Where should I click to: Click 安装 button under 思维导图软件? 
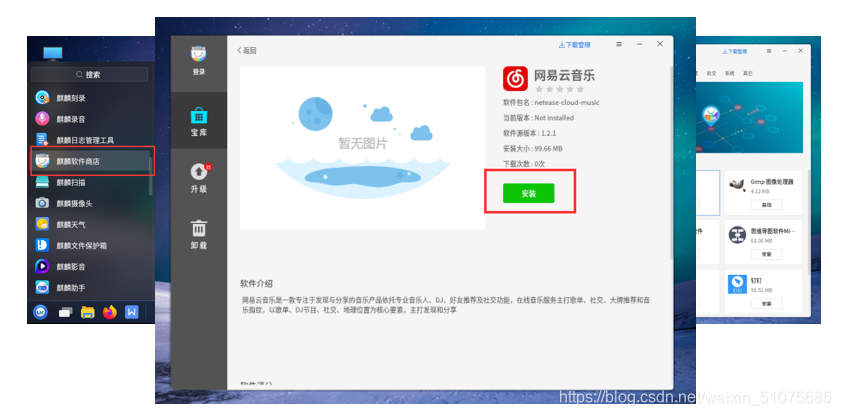coord(766,254)
